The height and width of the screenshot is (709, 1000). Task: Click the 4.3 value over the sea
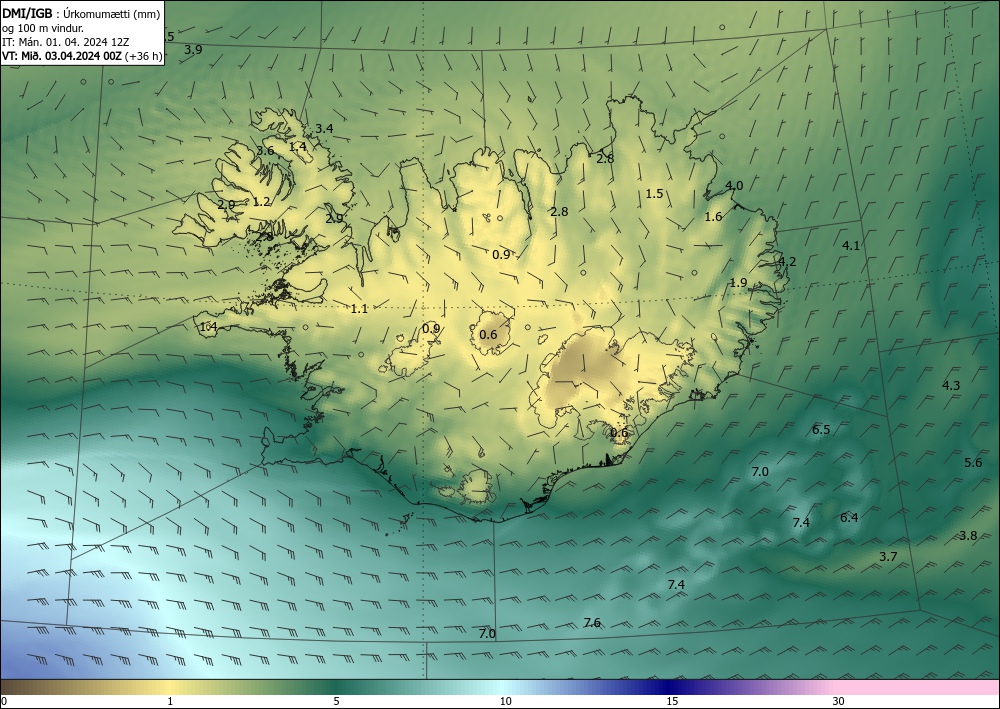pos(951,385)
